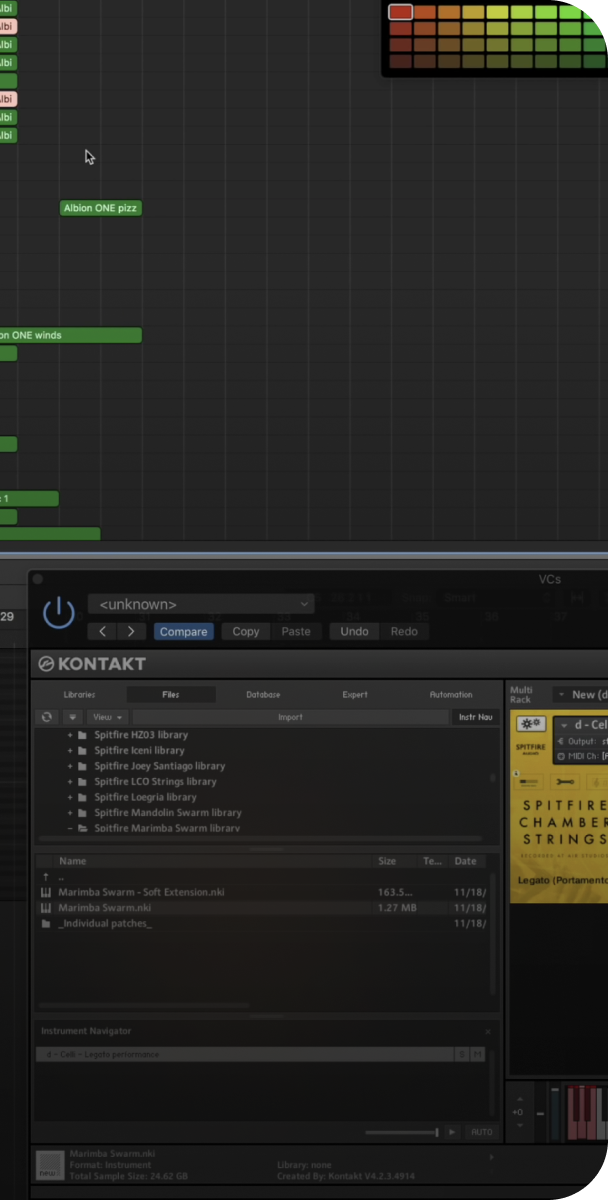Expand the Spitfire LCO Strings library
Image resolution: width=608 pixels, height=1200 pixels.
[70, 782]
